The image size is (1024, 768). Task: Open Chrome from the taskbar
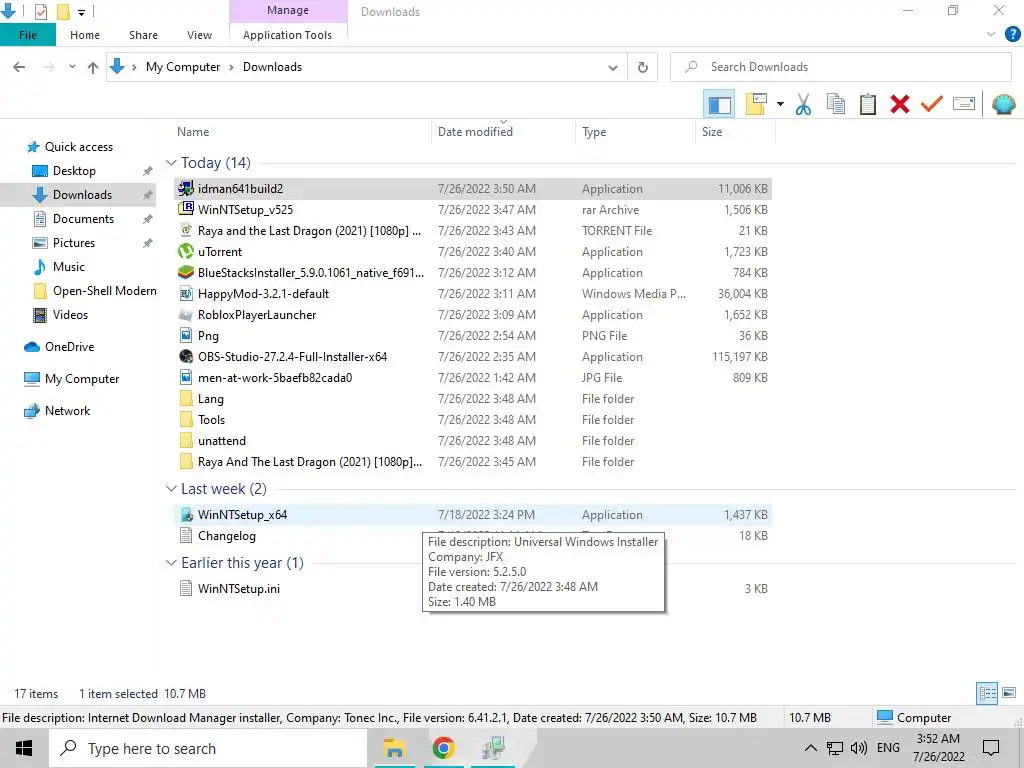point(443,748)
